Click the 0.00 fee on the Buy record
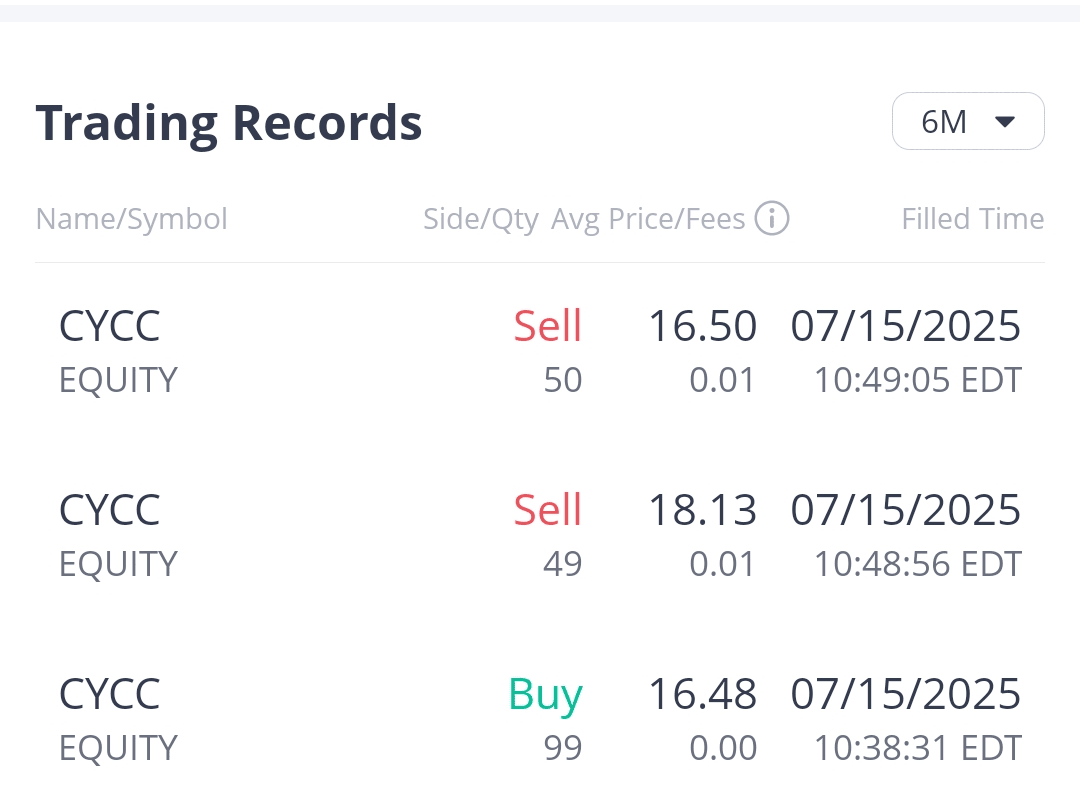This screenshot has height=807, width=1080. click(x=722, y=748)
